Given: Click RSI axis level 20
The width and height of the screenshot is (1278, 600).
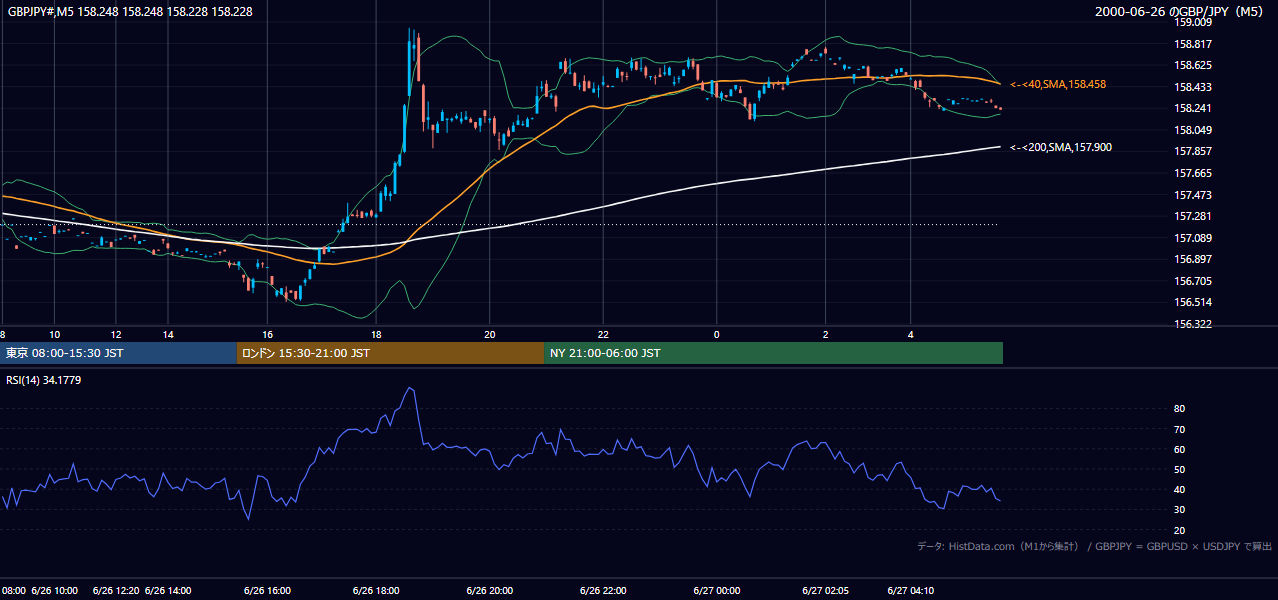Looking at the screenshot, I should [x=1179, y=531].
